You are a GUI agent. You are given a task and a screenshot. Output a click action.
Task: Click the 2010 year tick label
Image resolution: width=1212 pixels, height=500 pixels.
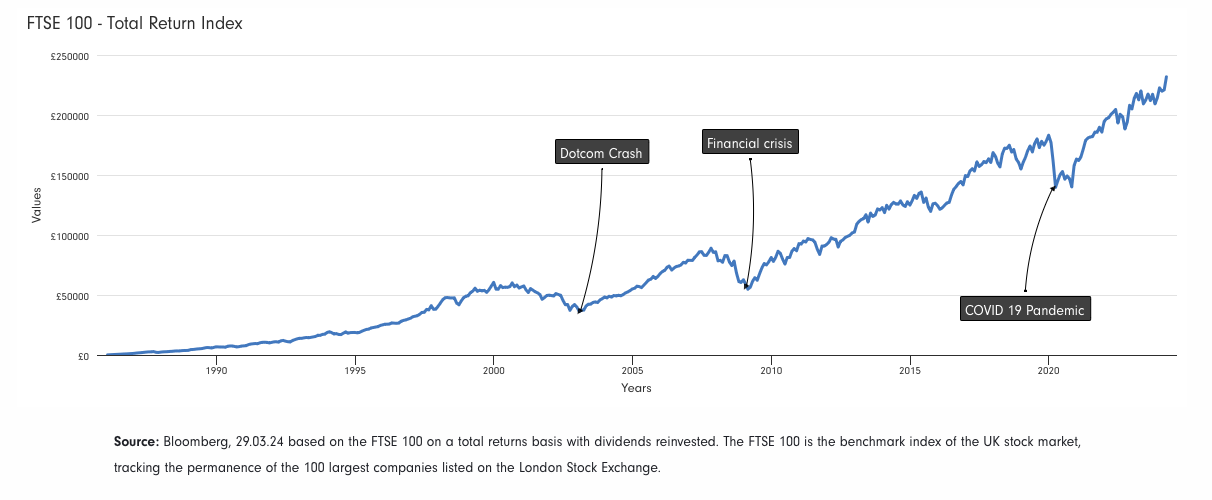(771, 370)
